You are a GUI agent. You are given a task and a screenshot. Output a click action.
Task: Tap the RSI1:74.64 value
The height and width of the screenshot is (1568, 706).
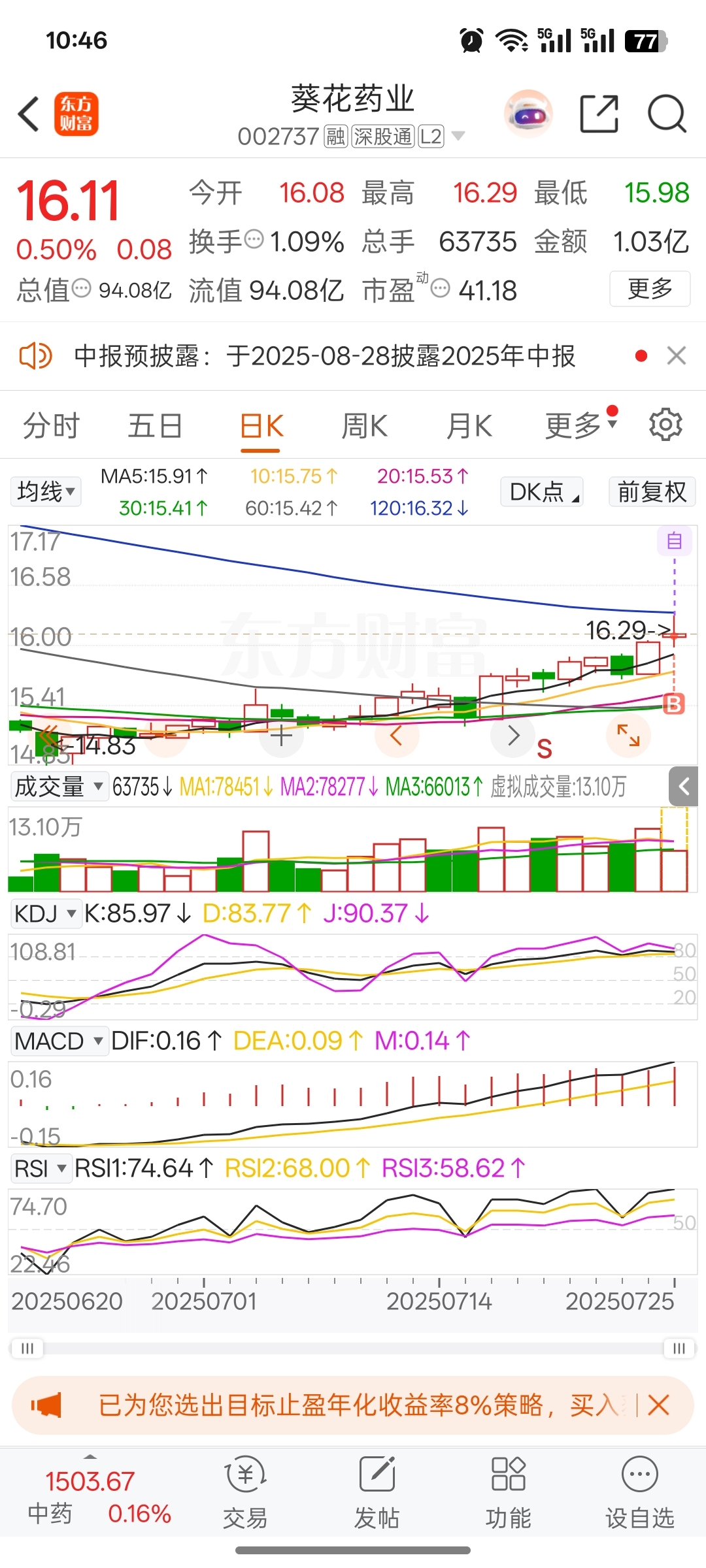(144, 1168)
